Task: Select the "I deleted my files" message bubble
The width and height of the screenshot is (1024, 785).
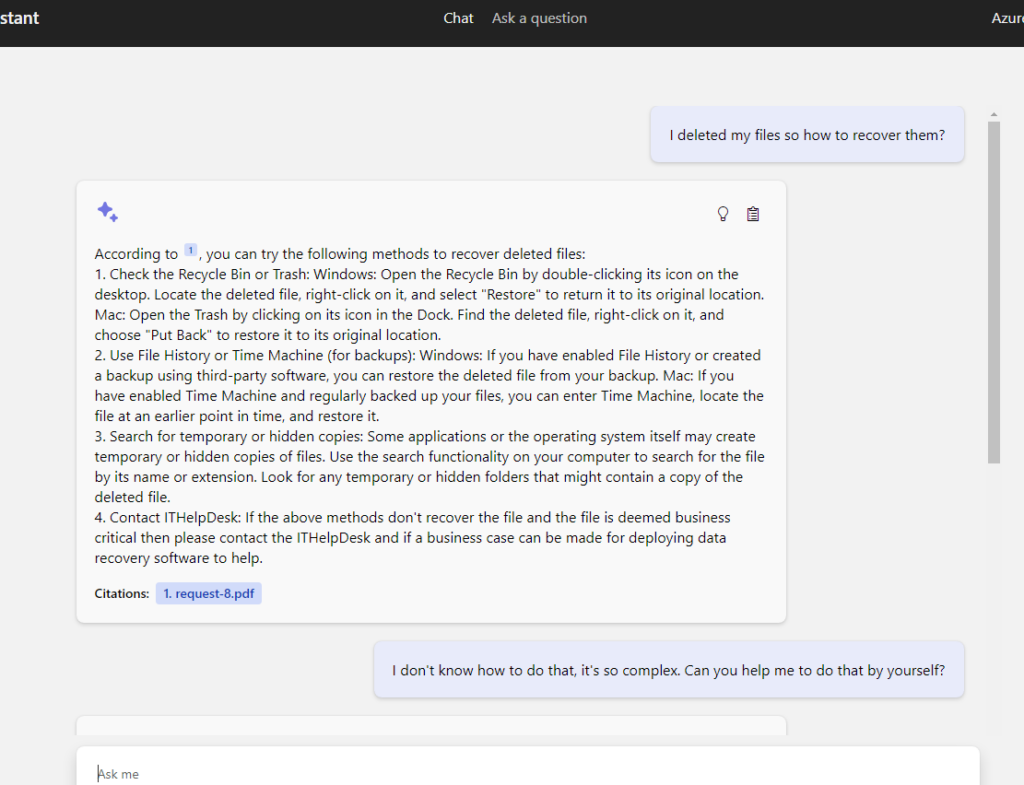Action: point(806,135)
